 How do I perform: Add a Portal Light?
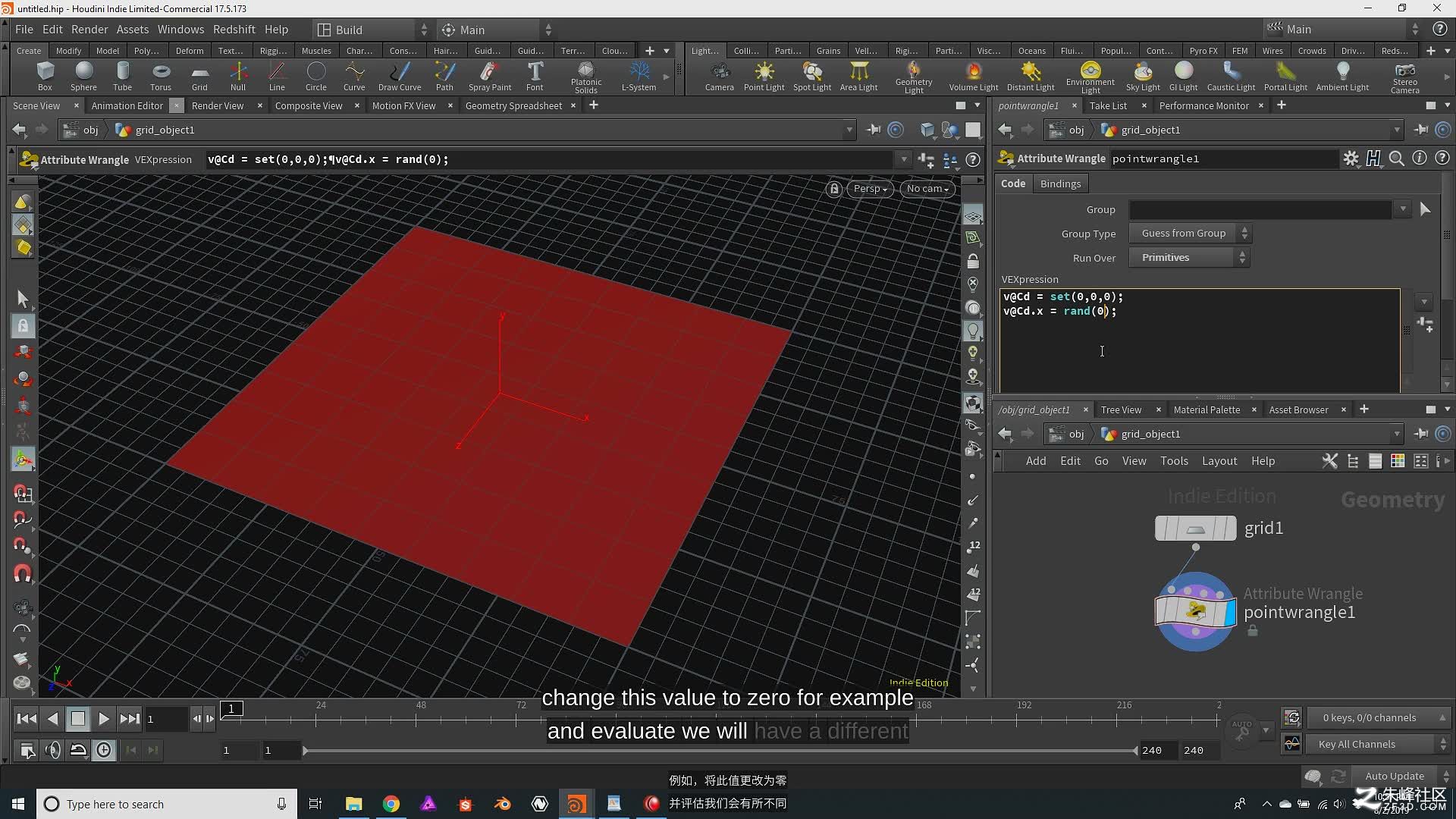[x=1285, y=77]
